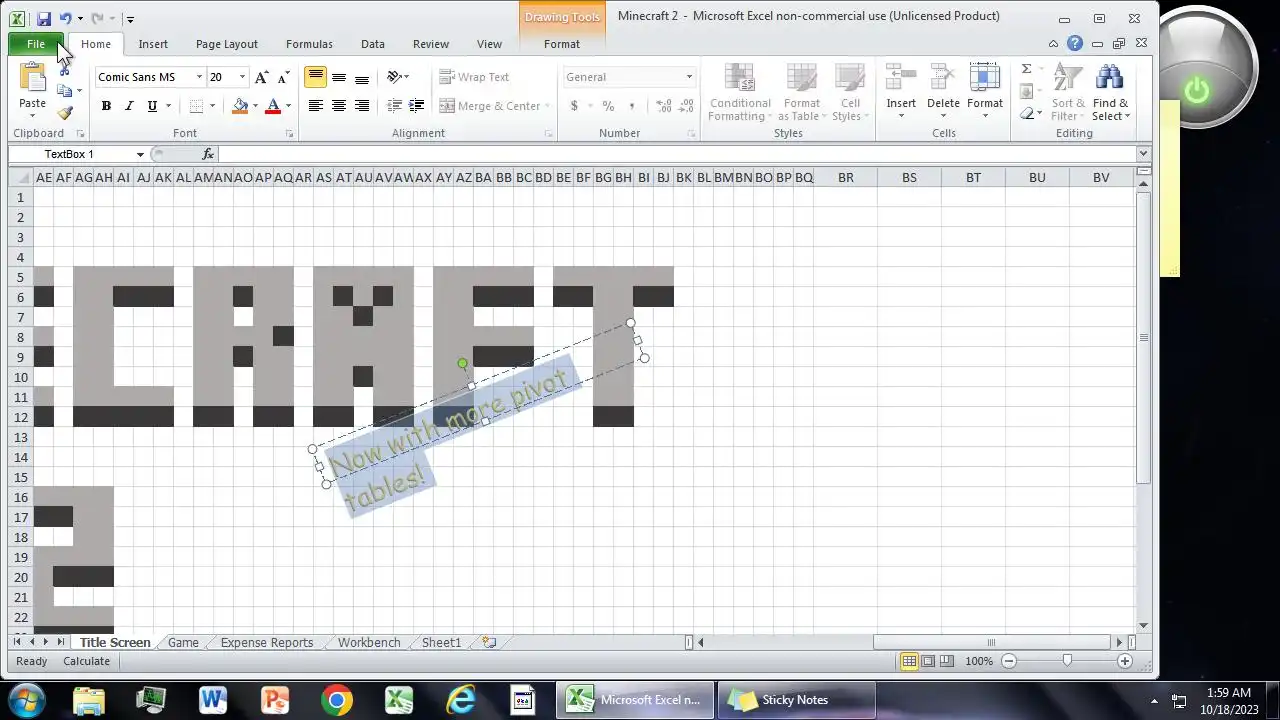The height and width of the screenshot is (720, 1280).
Task: Click the Save icon in quick access toolbar
Action: point(43,18)
